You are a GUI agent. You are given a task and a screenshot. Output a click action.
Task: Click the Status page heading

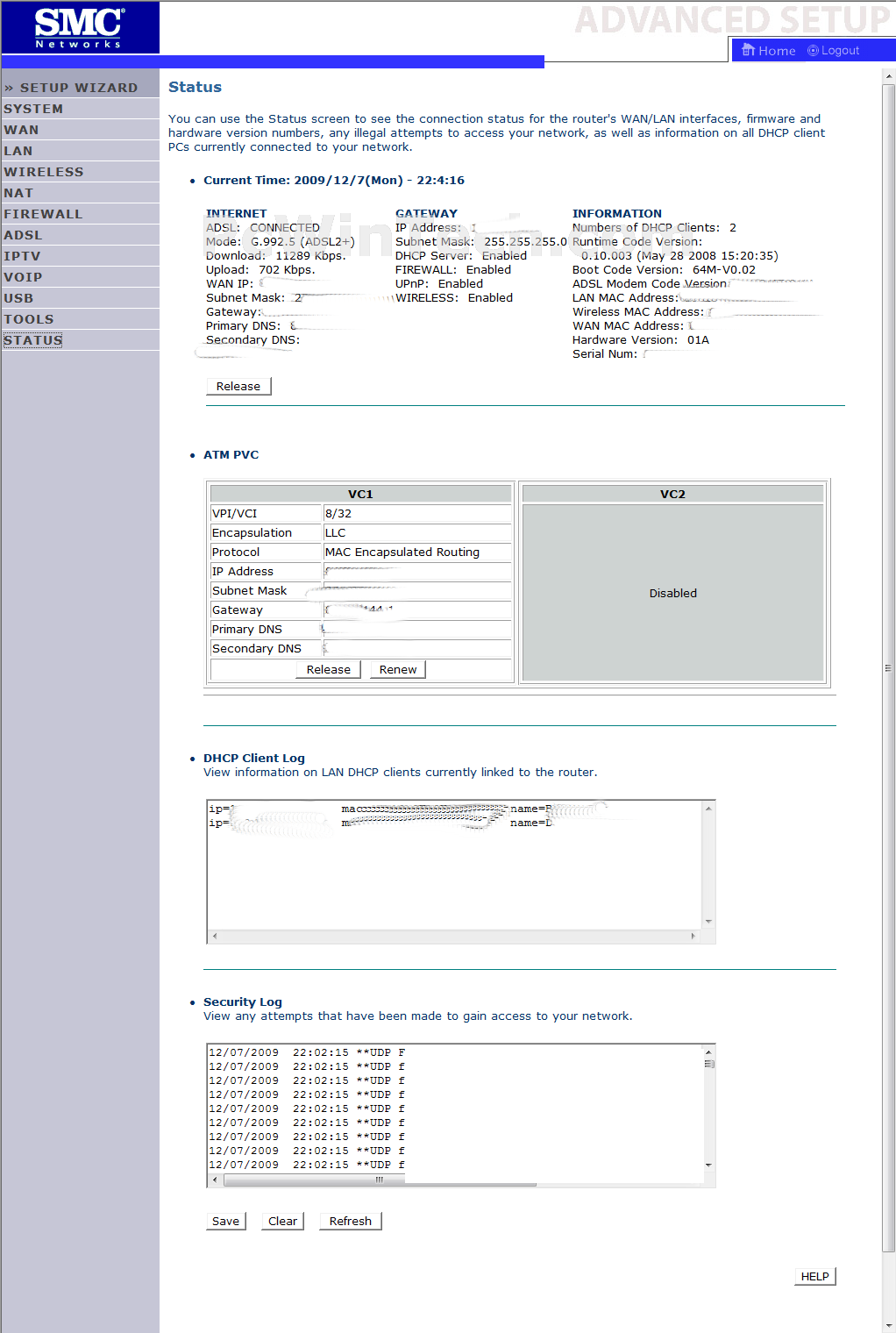coord(195,87)
